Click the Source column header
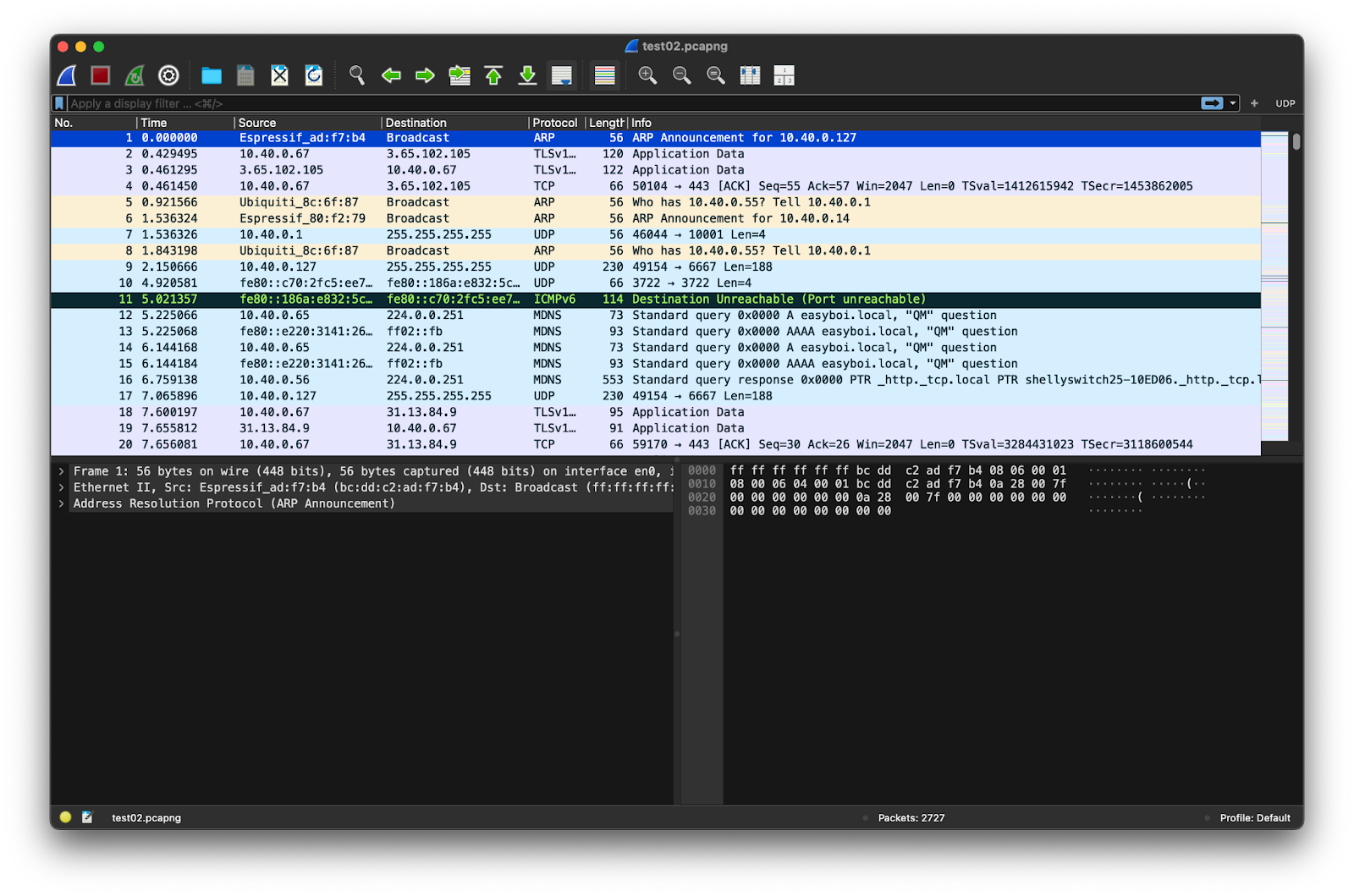 [x=257, y=123]
